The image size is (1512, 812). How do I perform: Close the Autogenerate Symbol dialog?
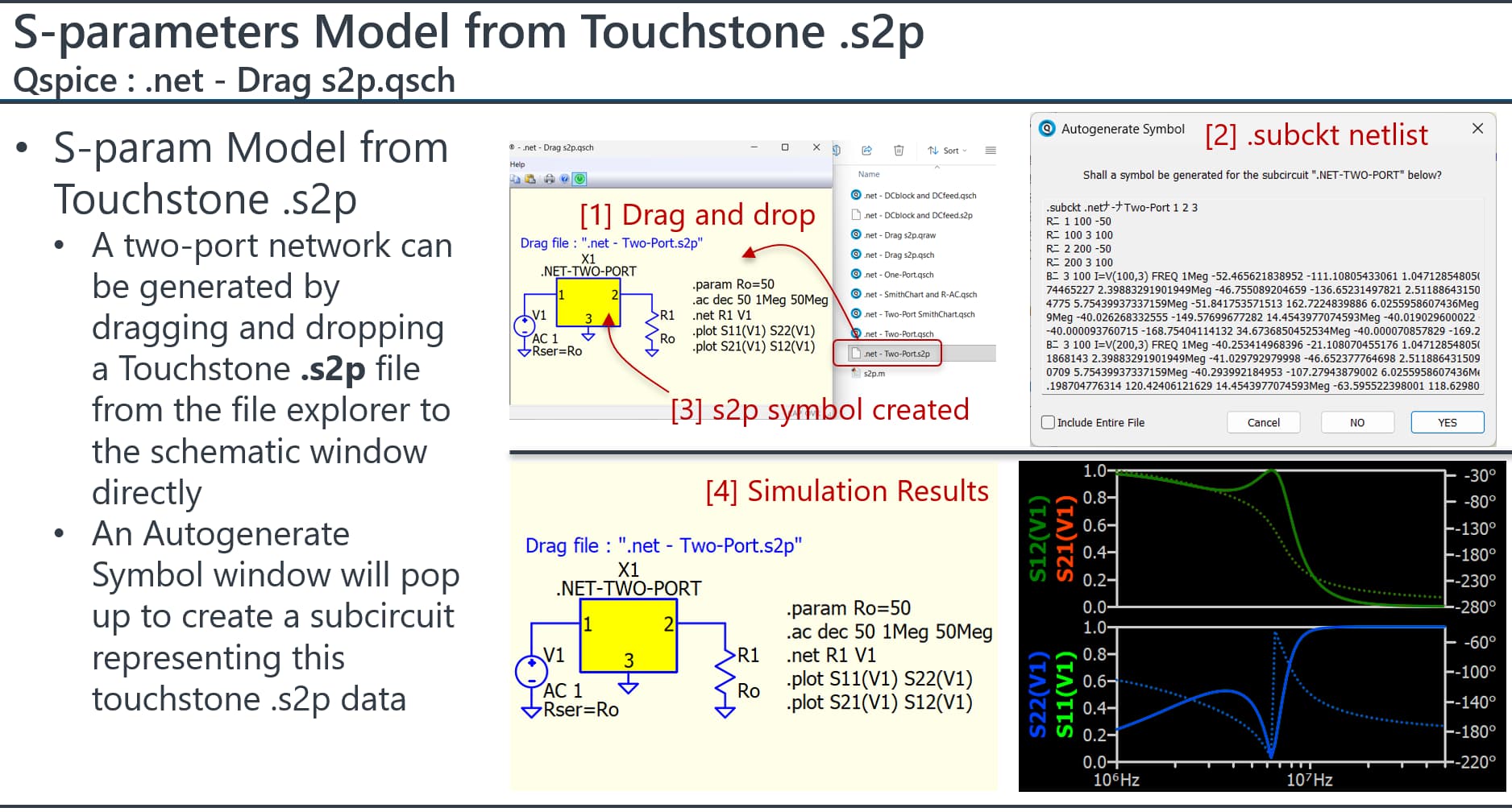click(x=1477, y=129)
